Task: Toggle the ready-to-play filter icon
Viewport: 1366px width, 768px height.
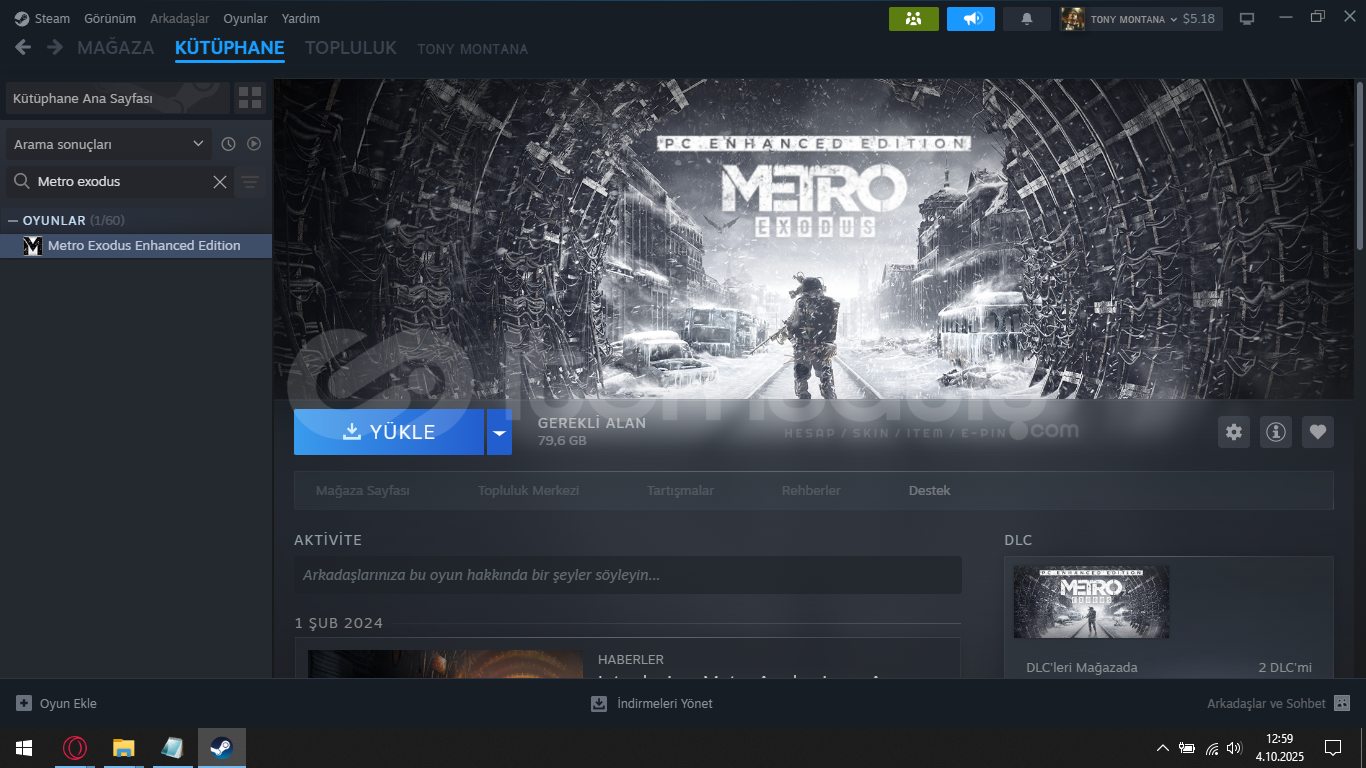Action: click(254, 144)
